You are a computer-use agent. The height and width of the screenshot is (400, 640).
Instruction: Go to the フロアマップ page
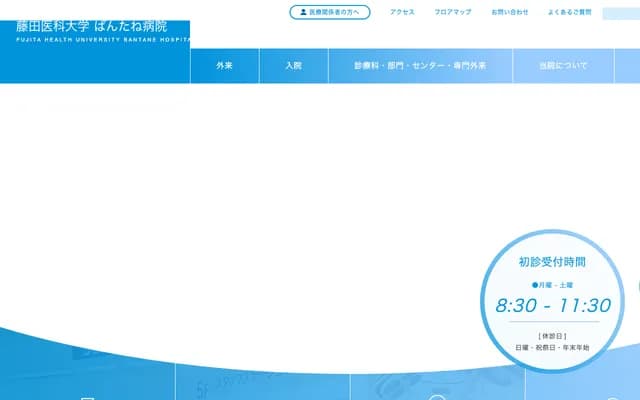[452, 13]
